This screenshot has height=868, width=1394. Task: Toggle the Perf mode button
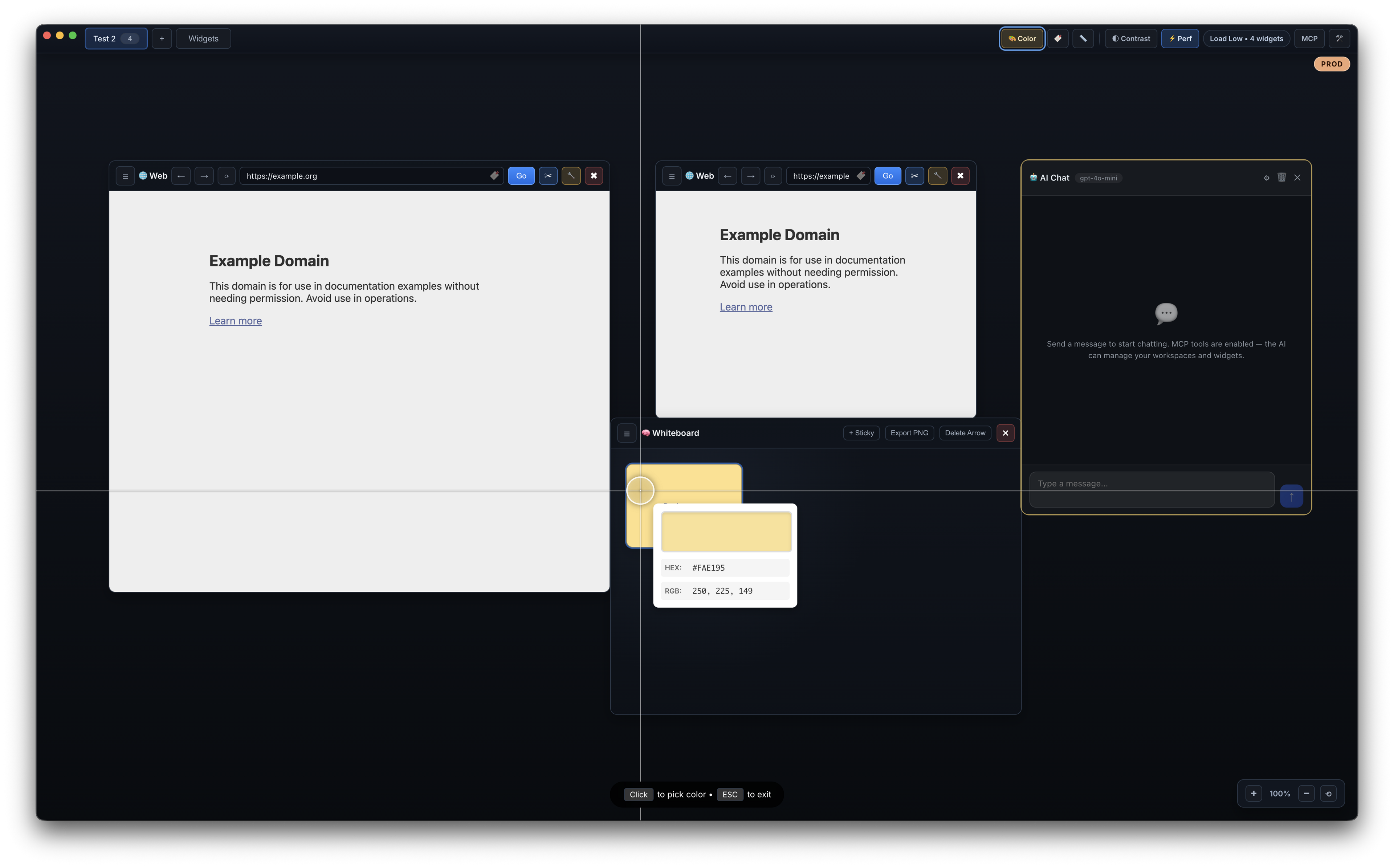coord(1179,38)
